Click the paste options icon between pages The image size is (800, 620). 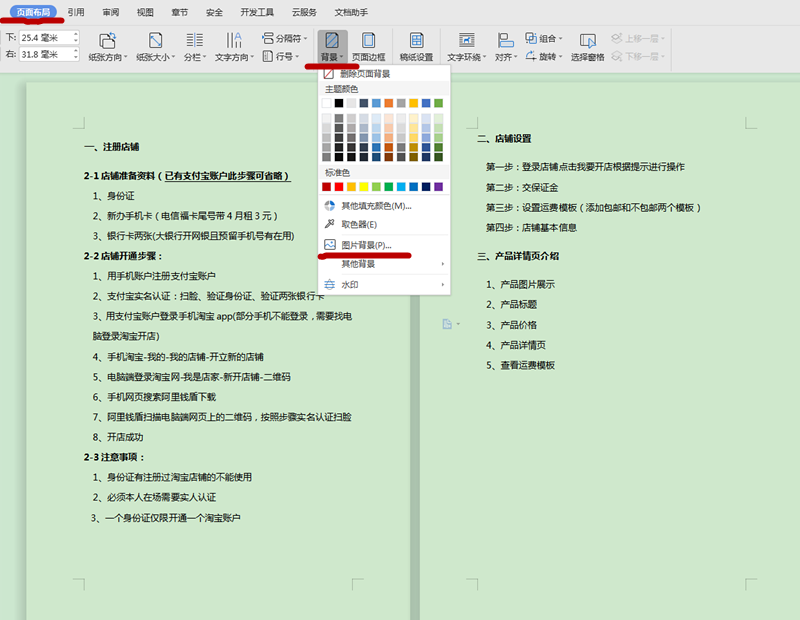(x=447, y=324)
